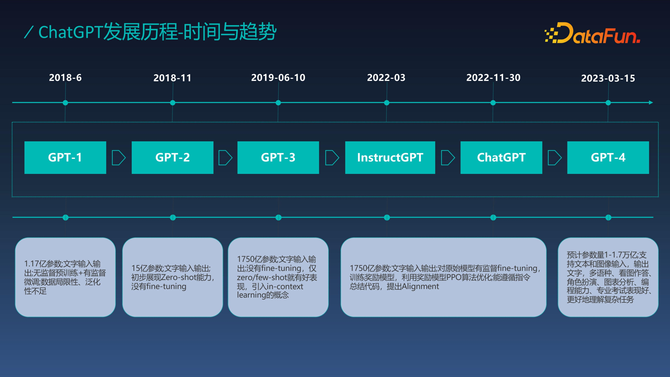Select the 1.17亿参数 description card
This screenshot has width=670, height=377.
[x=65, y=277]
